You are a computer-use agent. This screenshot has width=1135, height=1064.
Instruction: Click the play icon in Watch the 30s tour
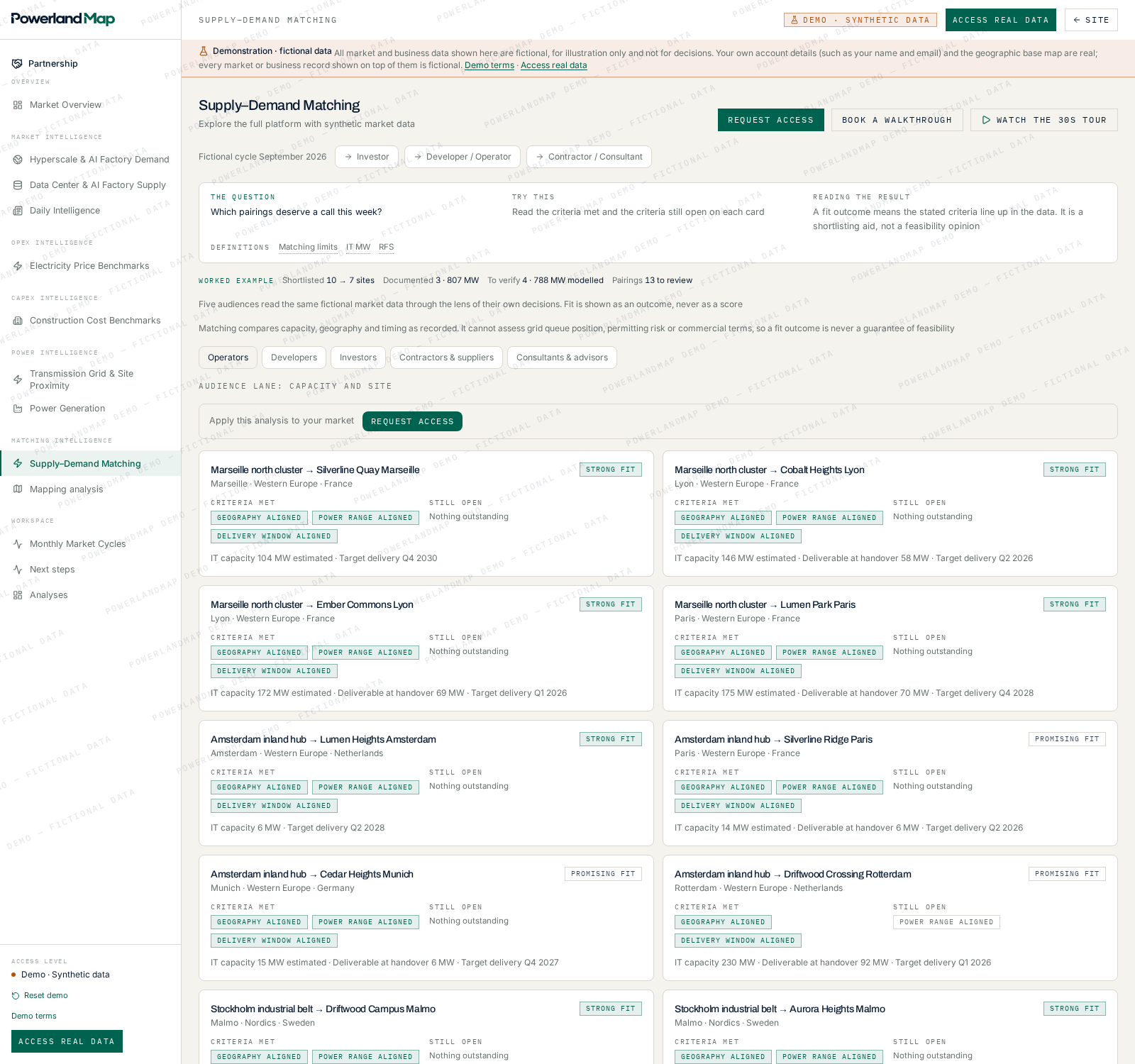[x=986, y=120]
